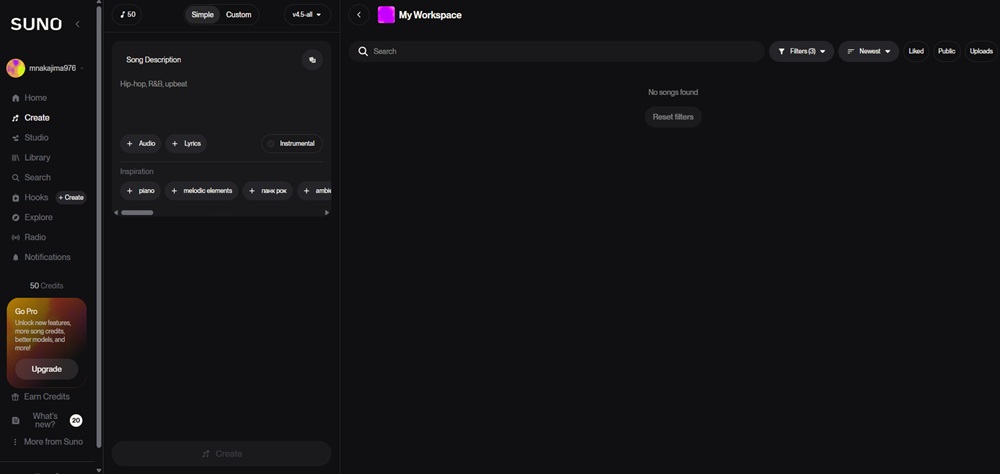
Task: Open the v4.5-all model dropdown
Action: [x=306, y=15]
